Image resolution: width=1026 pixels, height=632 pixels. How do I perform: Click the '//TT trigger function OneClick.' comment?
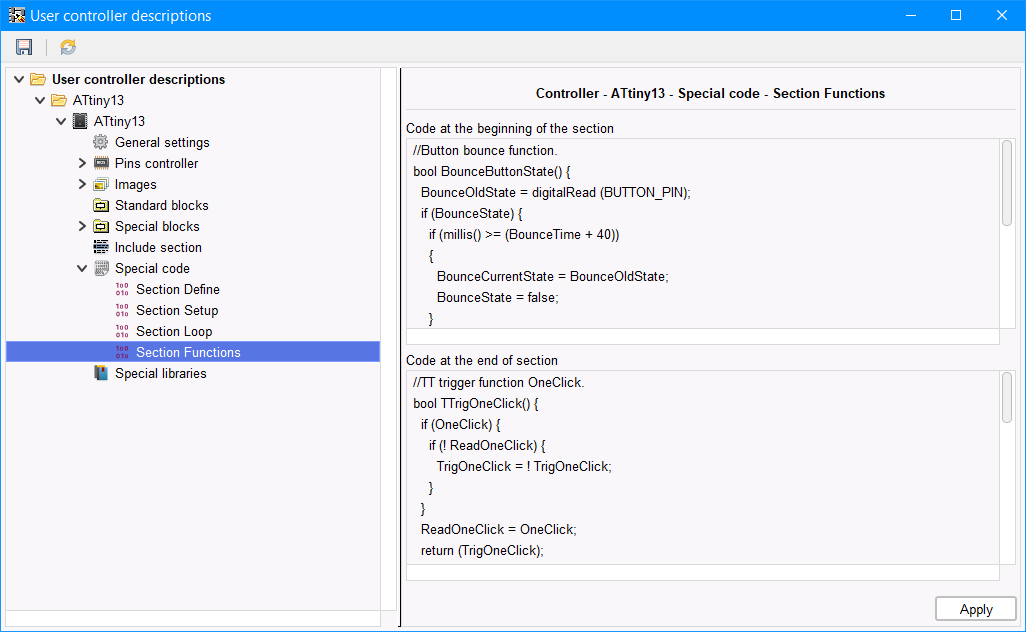point(499,382)
